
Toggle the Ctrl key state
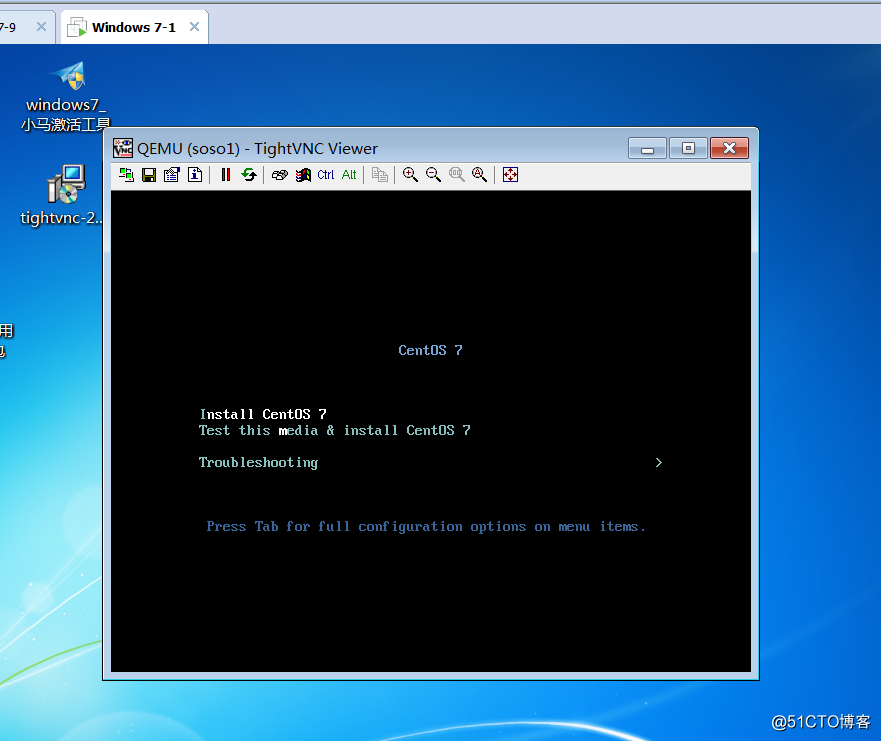[326, 175]
